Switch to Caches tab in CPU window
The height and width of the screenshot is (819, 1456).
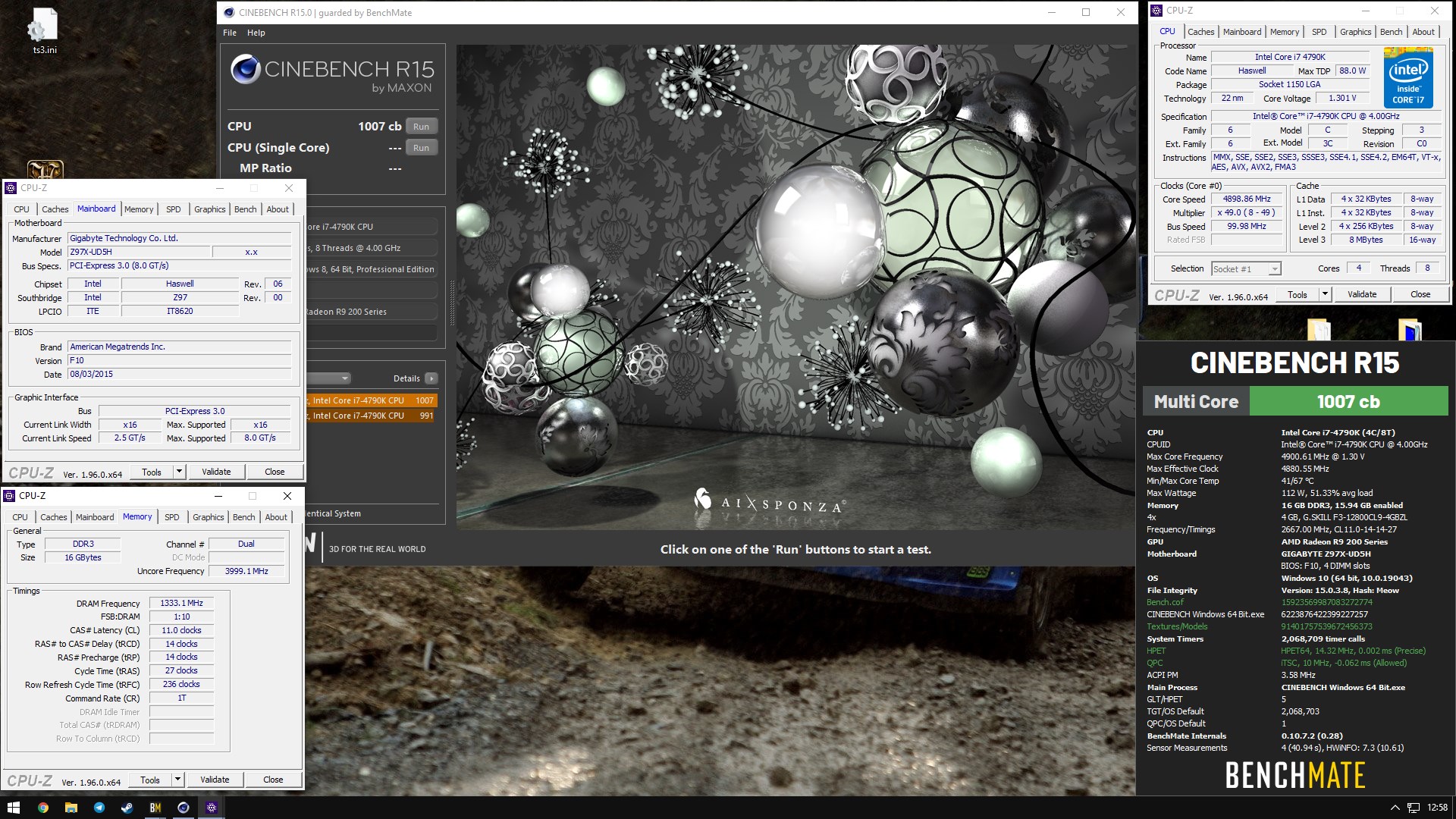[x=1200, y=32]
